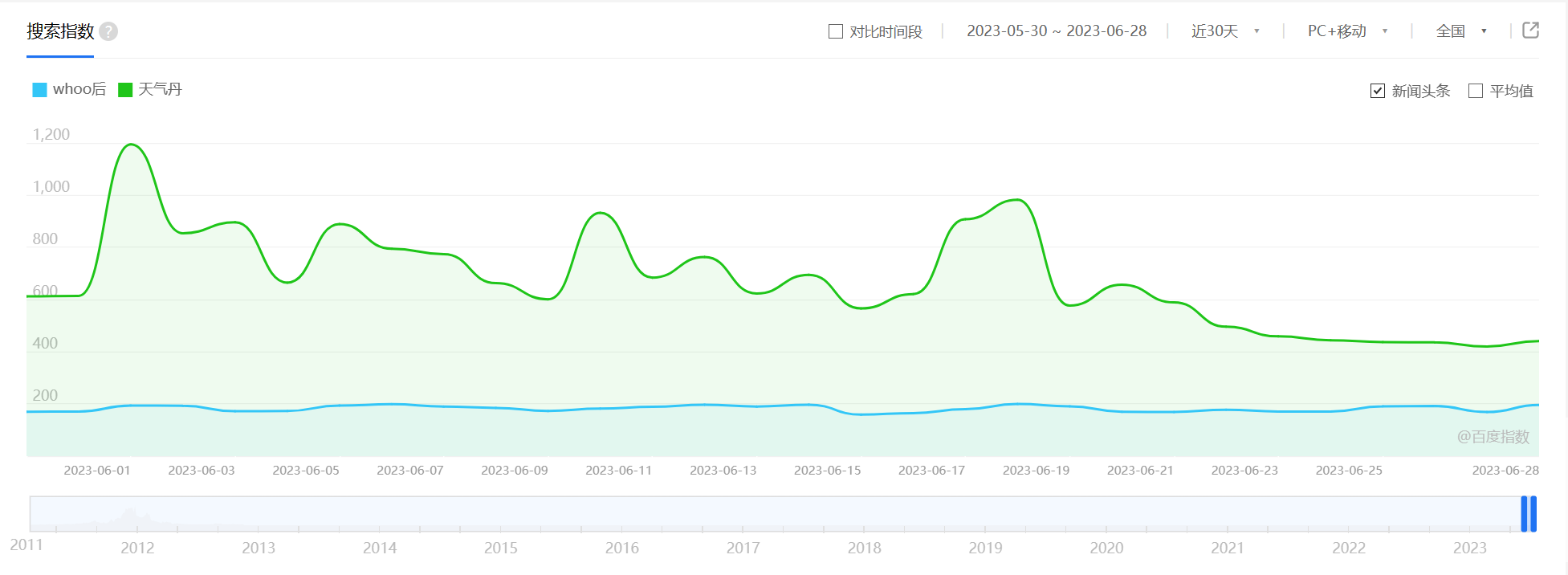
Task: Click the arrow next to 近30天
Action: (x=1256, y=31)
